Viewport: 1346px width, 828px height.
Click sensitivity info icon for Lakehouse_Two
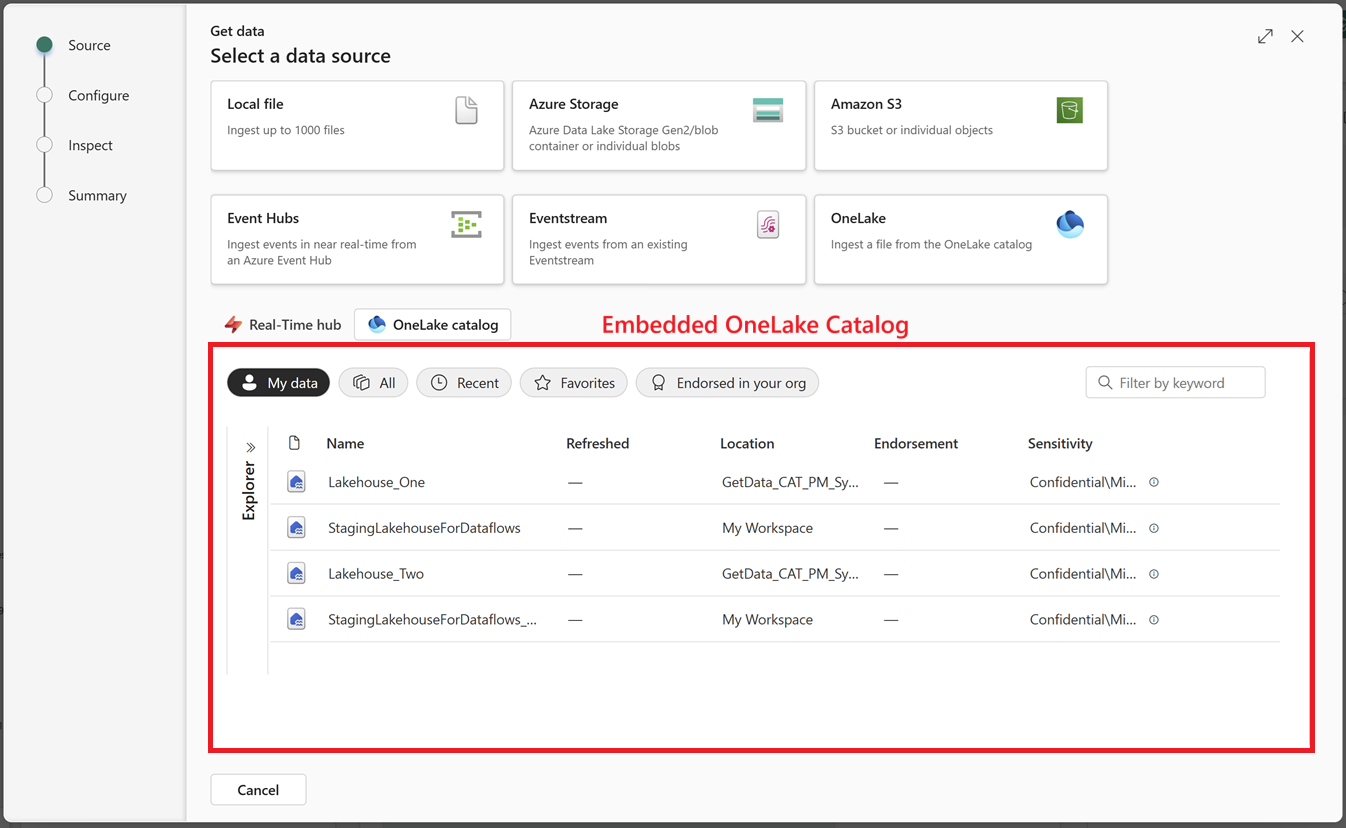pos(1154,574)
